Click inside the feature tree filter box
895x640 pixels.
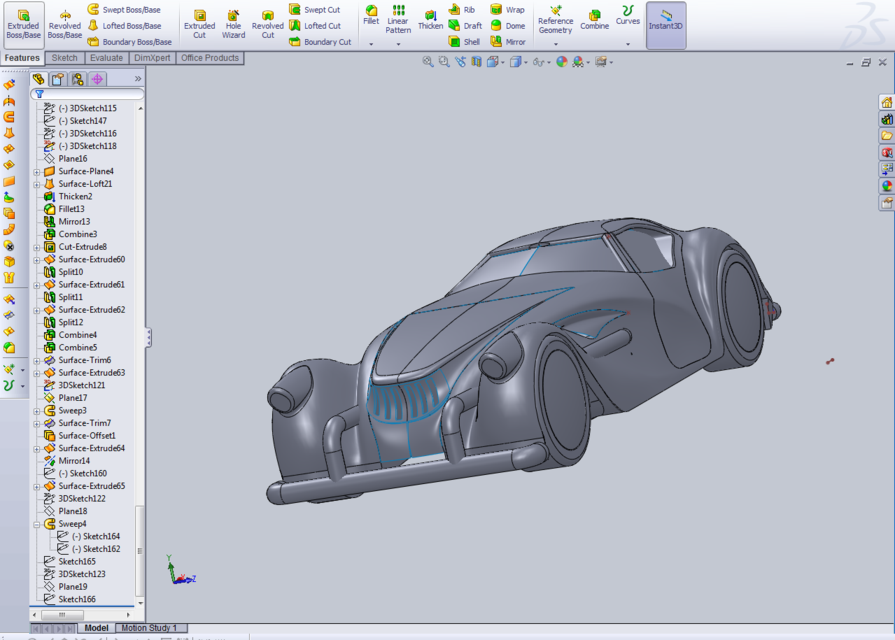95,92
